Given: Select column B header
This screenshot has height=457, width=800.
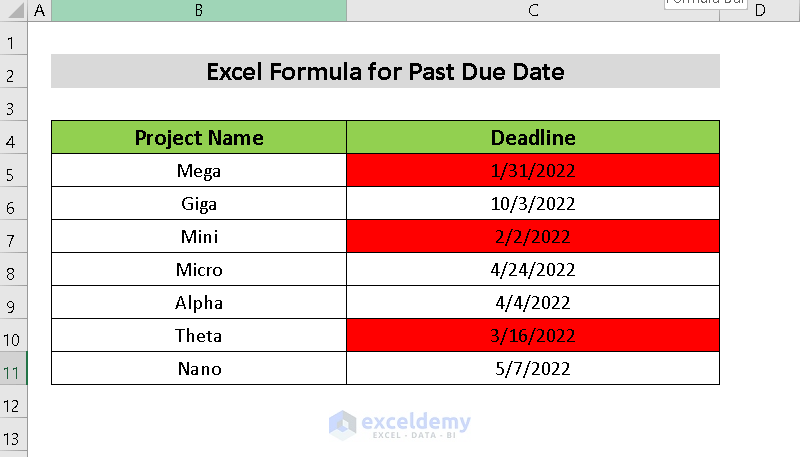Looking at the screenshot, I should [199, 10].
